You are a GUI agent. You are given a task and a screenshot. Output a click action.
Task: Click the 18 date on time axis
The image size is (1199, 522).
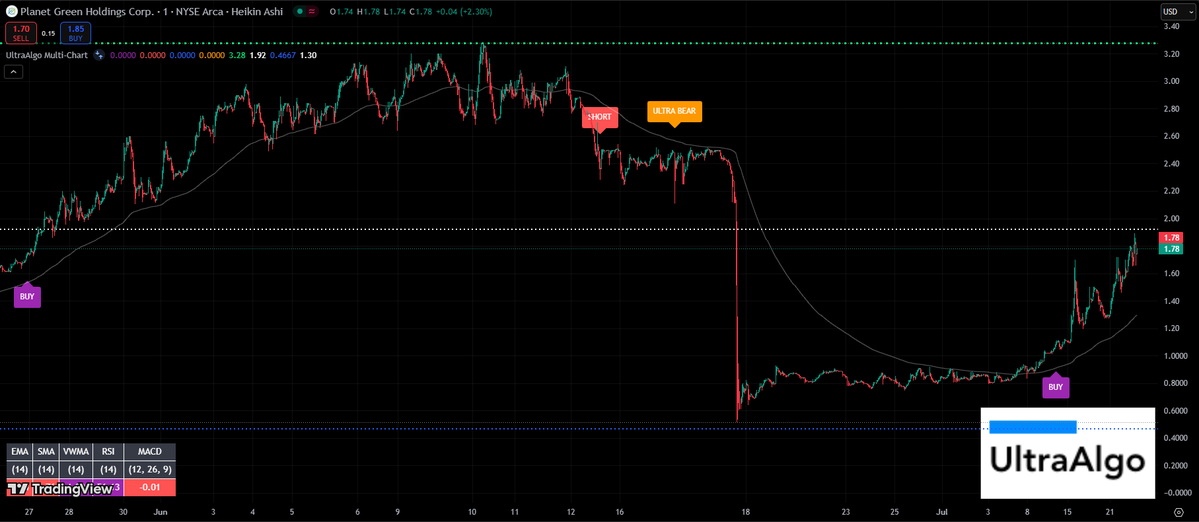[x=746, y=511]
